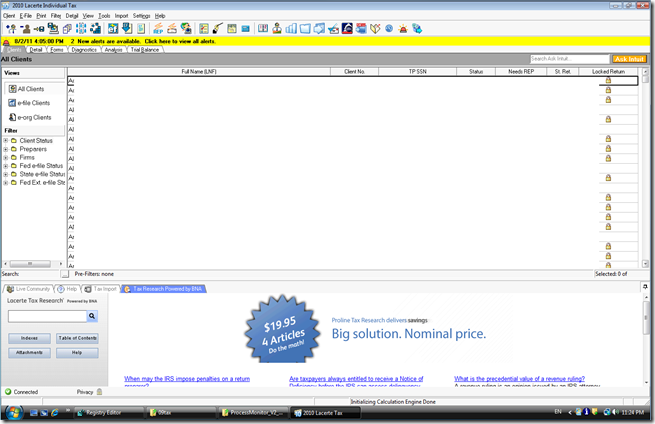Click the networked computers toolbar icon

tap(417, 28)
